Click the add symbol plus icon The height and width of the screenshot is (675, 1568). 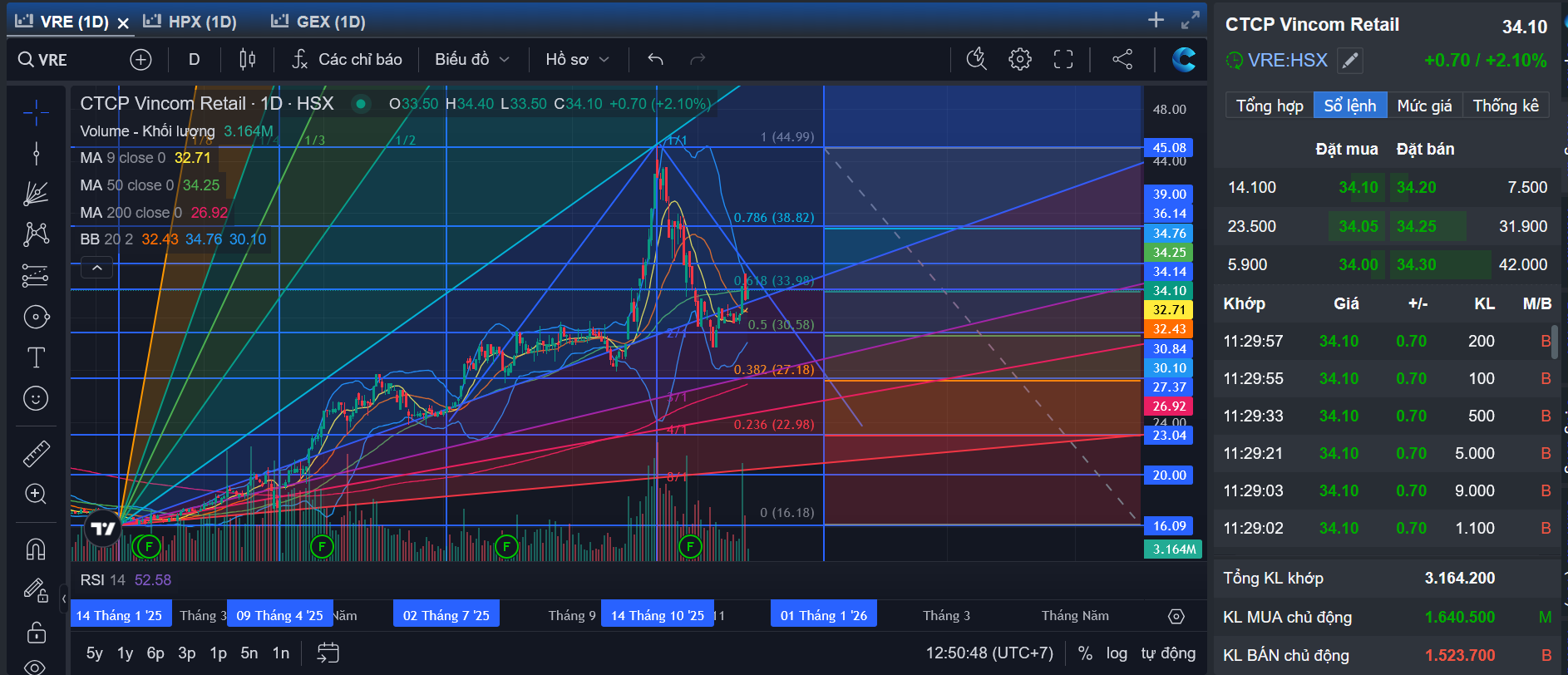[x=141, y=60]
